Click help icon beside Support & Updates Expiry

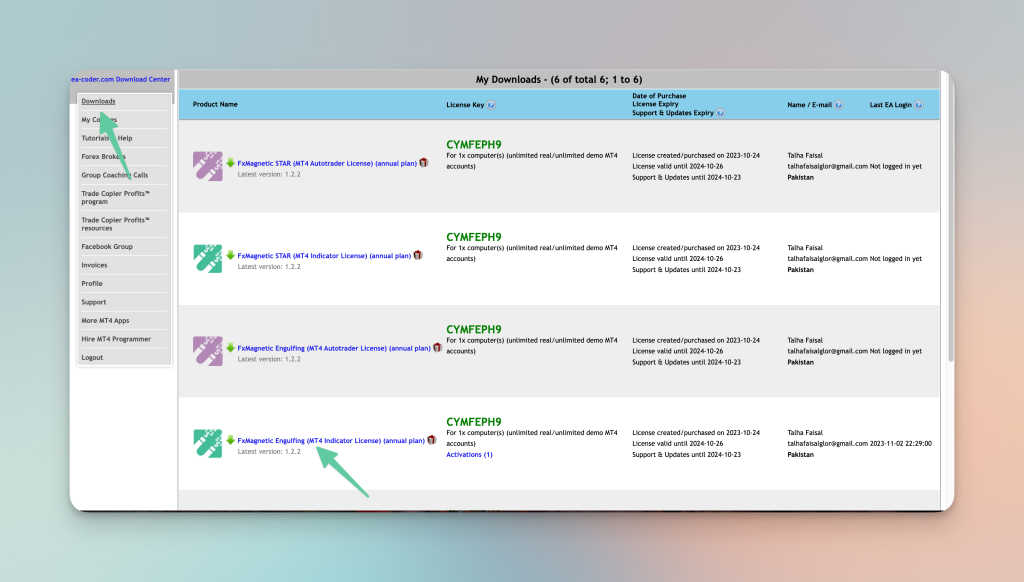point(720,113)
